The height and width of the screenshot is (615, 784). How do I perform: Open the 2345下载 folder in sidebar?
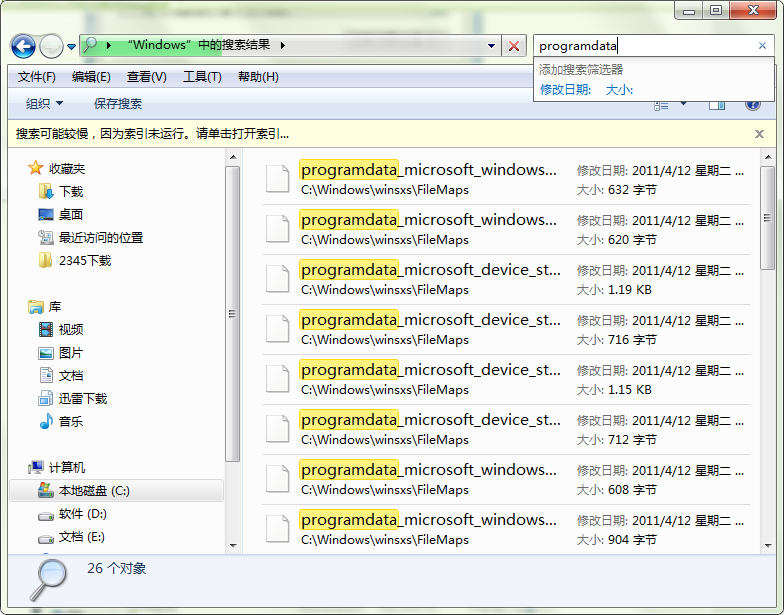point(84,260)
